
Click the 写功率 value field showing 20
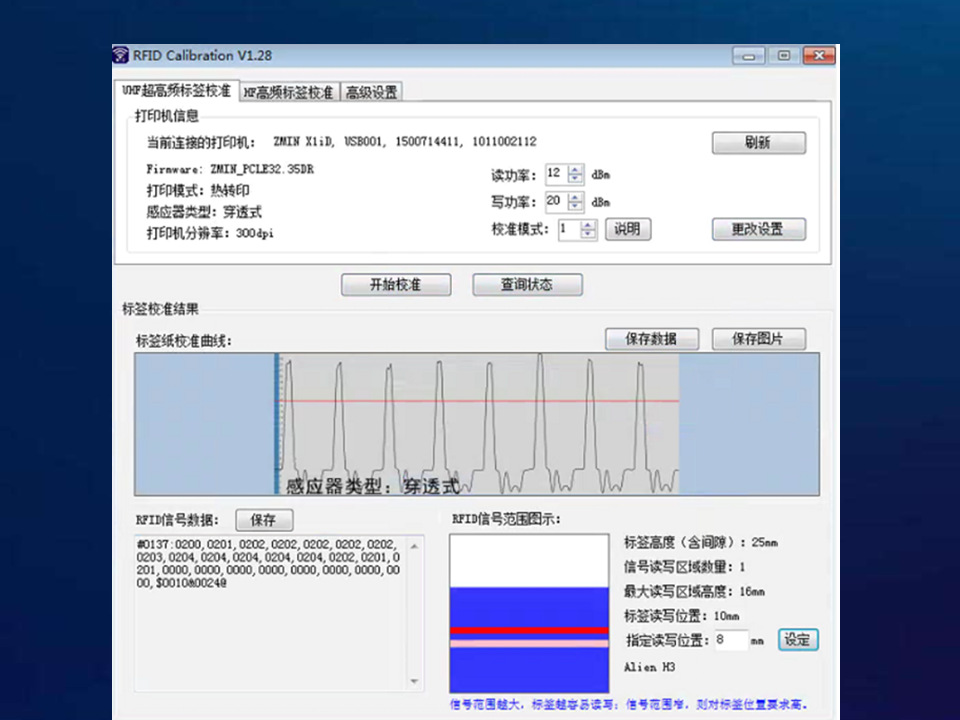click(557, 201)
